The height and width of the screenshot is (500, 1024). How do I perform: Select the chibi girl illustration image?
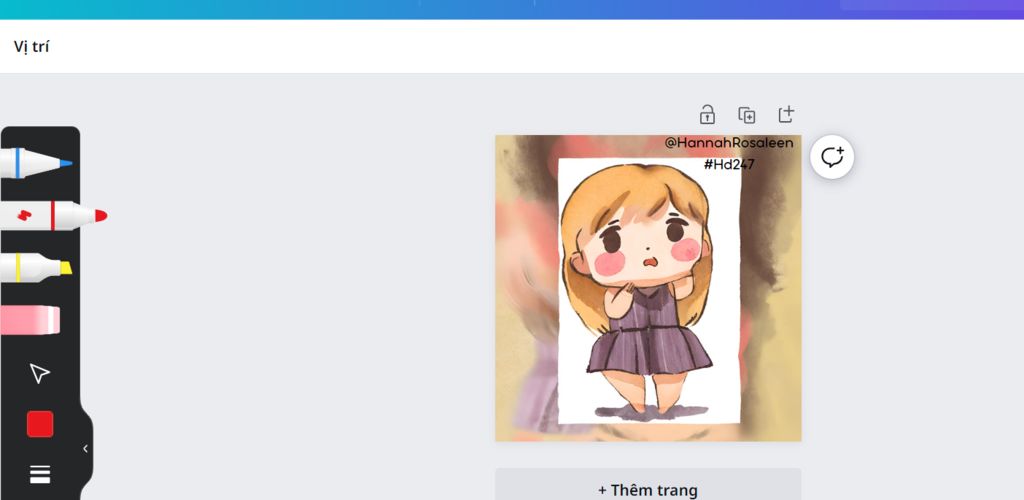click(x=649, y=291)
